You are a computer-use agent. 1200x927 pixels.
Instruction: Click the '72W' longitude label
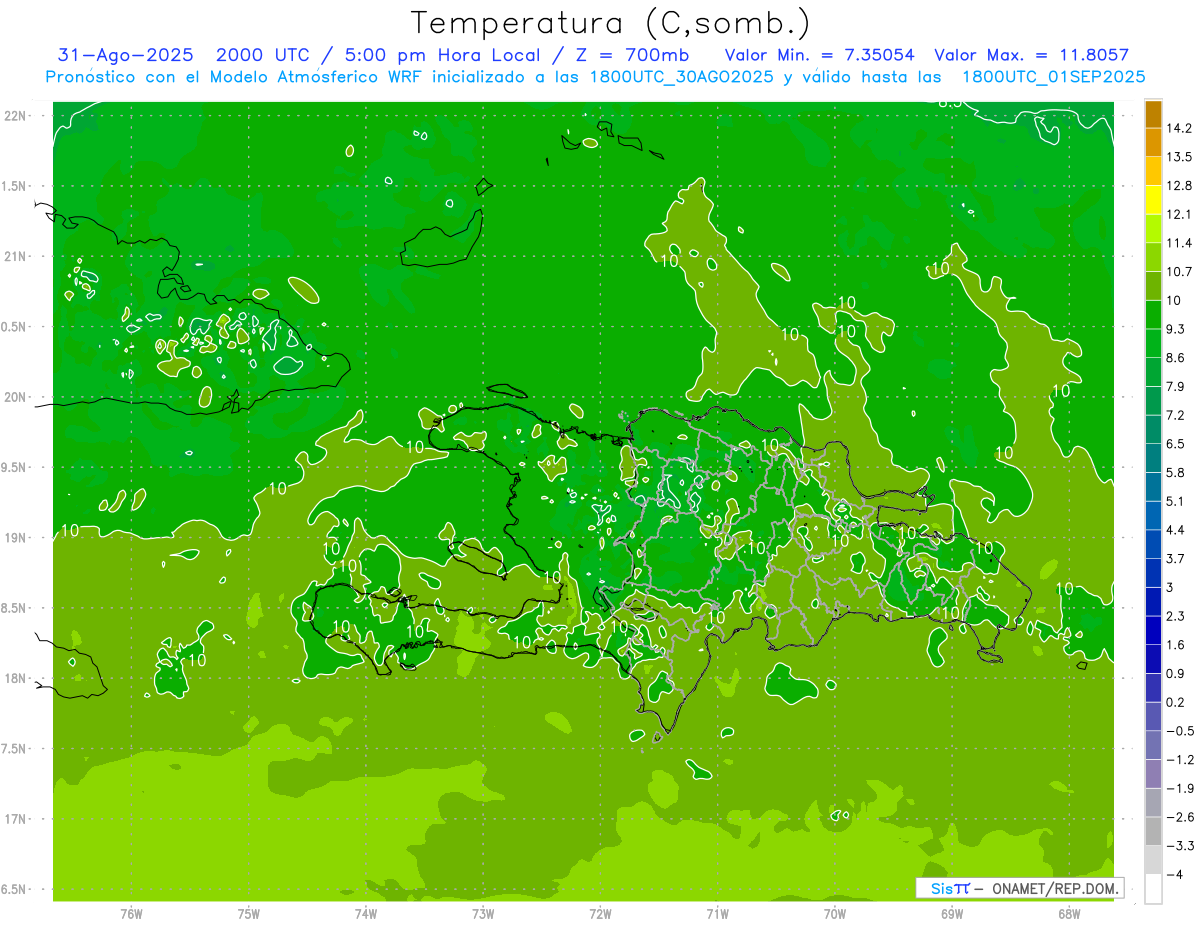click(x=601, y=914)
